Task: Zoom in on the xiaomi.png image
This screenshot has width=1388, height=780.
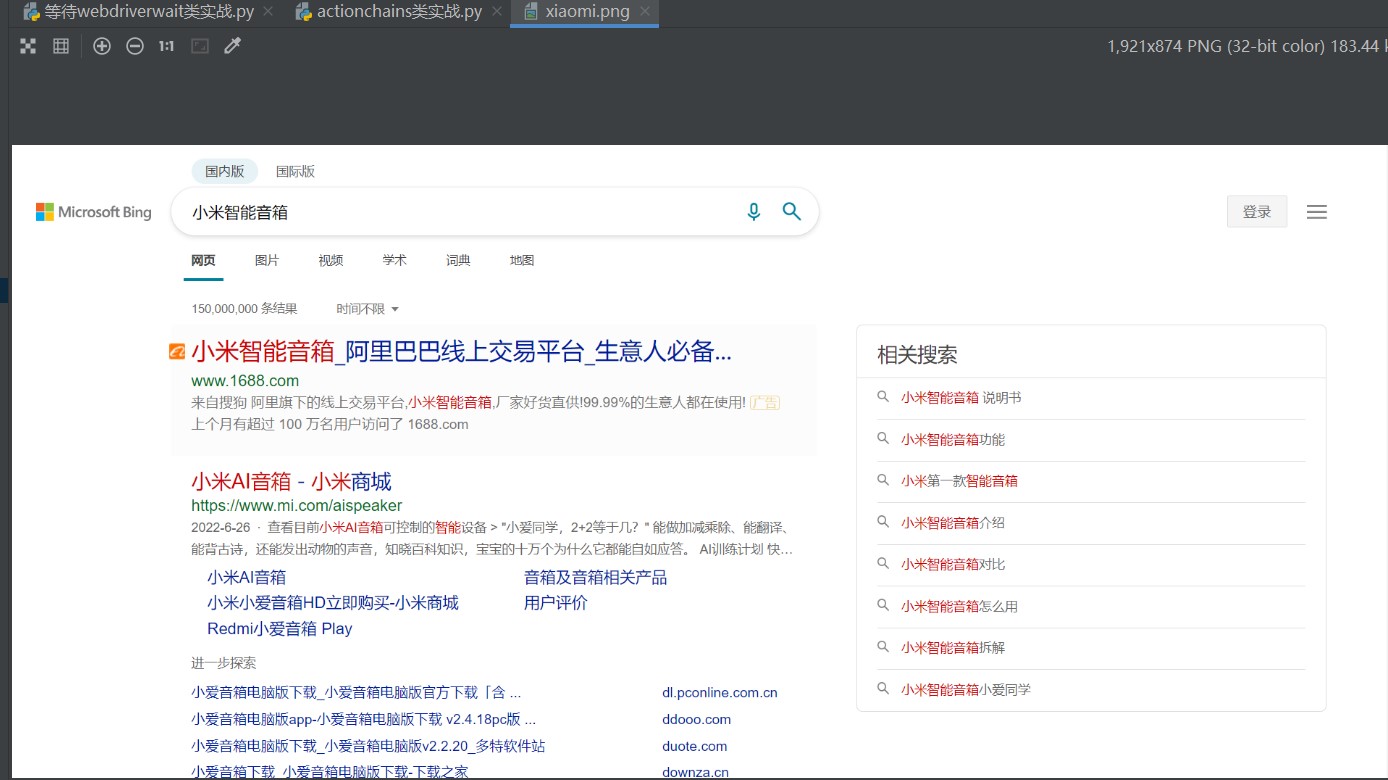Action: [102, 46]
